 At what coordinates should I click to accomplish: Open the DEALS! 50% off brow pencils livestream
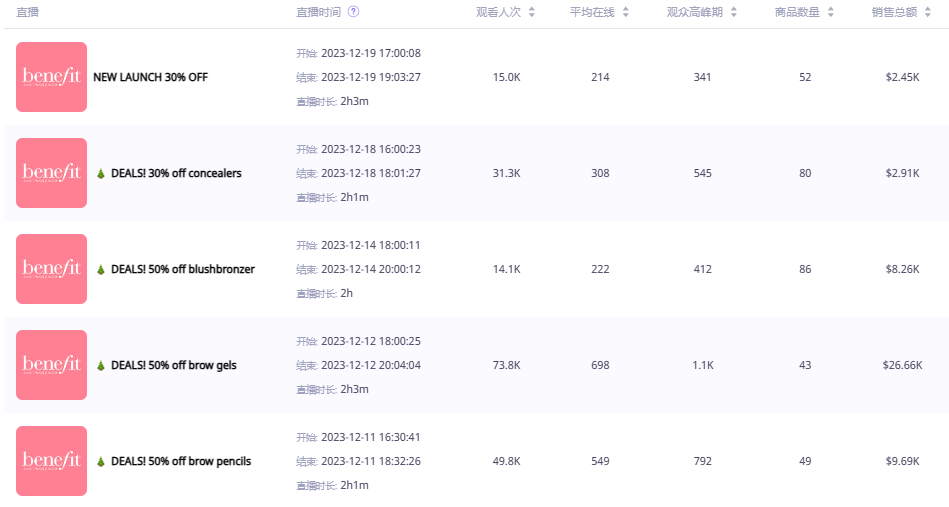click(x=181, y=461)
